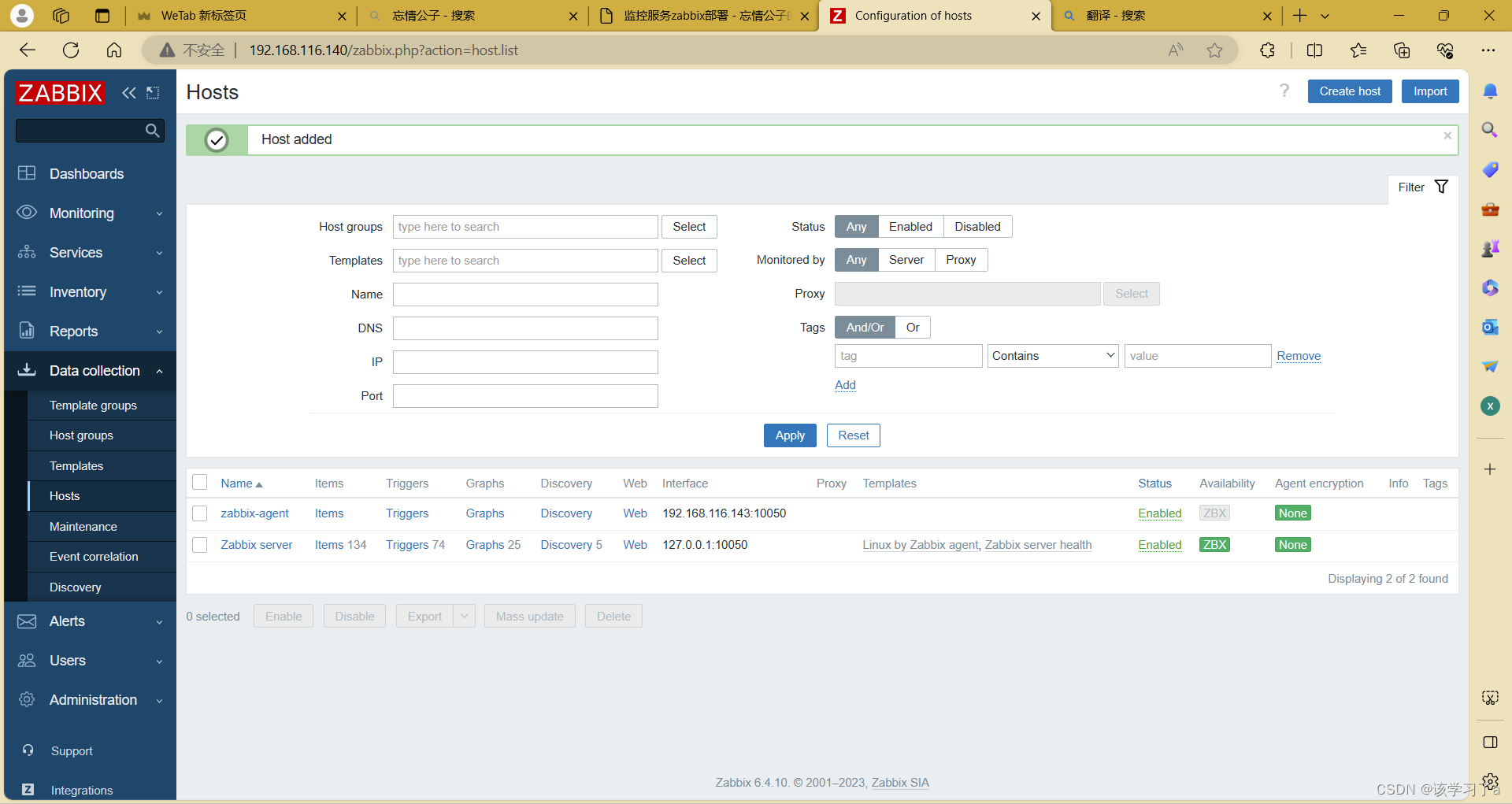Dismiss the Host added message
1512x804 pixels.
tap(1447, 135)
